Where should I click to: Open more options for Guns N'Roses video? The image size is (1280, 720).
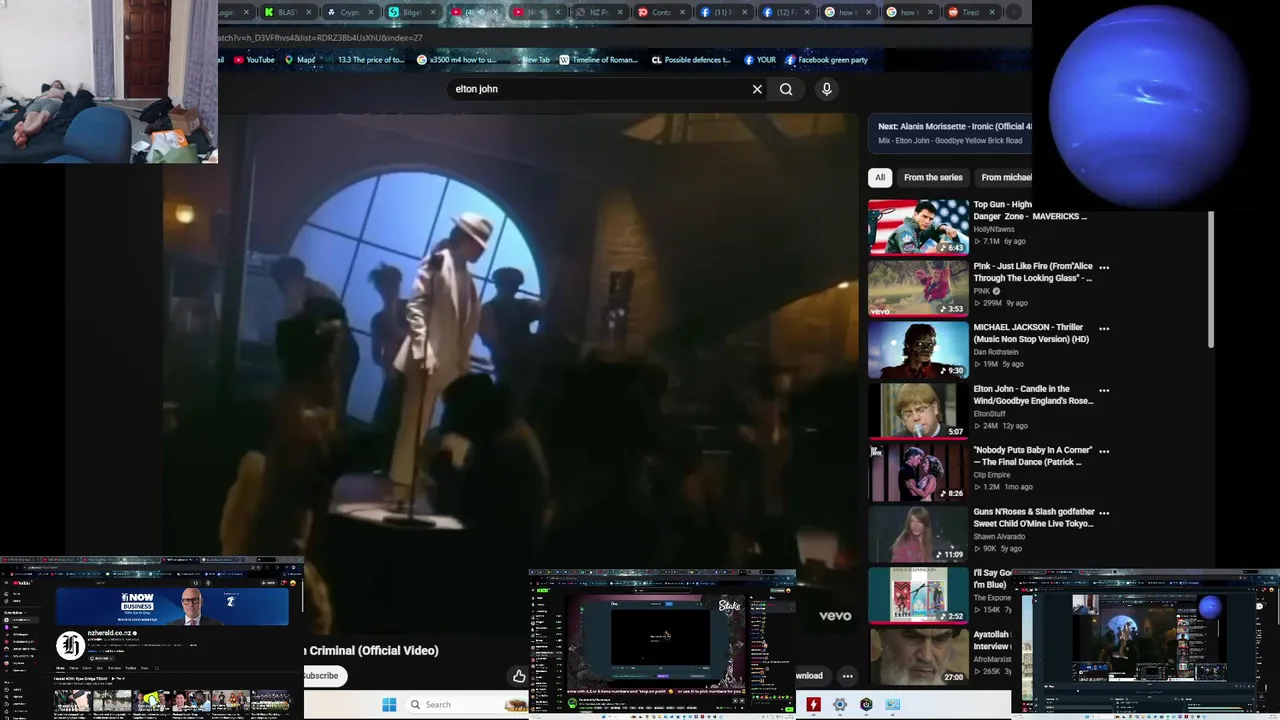tap(1104, 513)
